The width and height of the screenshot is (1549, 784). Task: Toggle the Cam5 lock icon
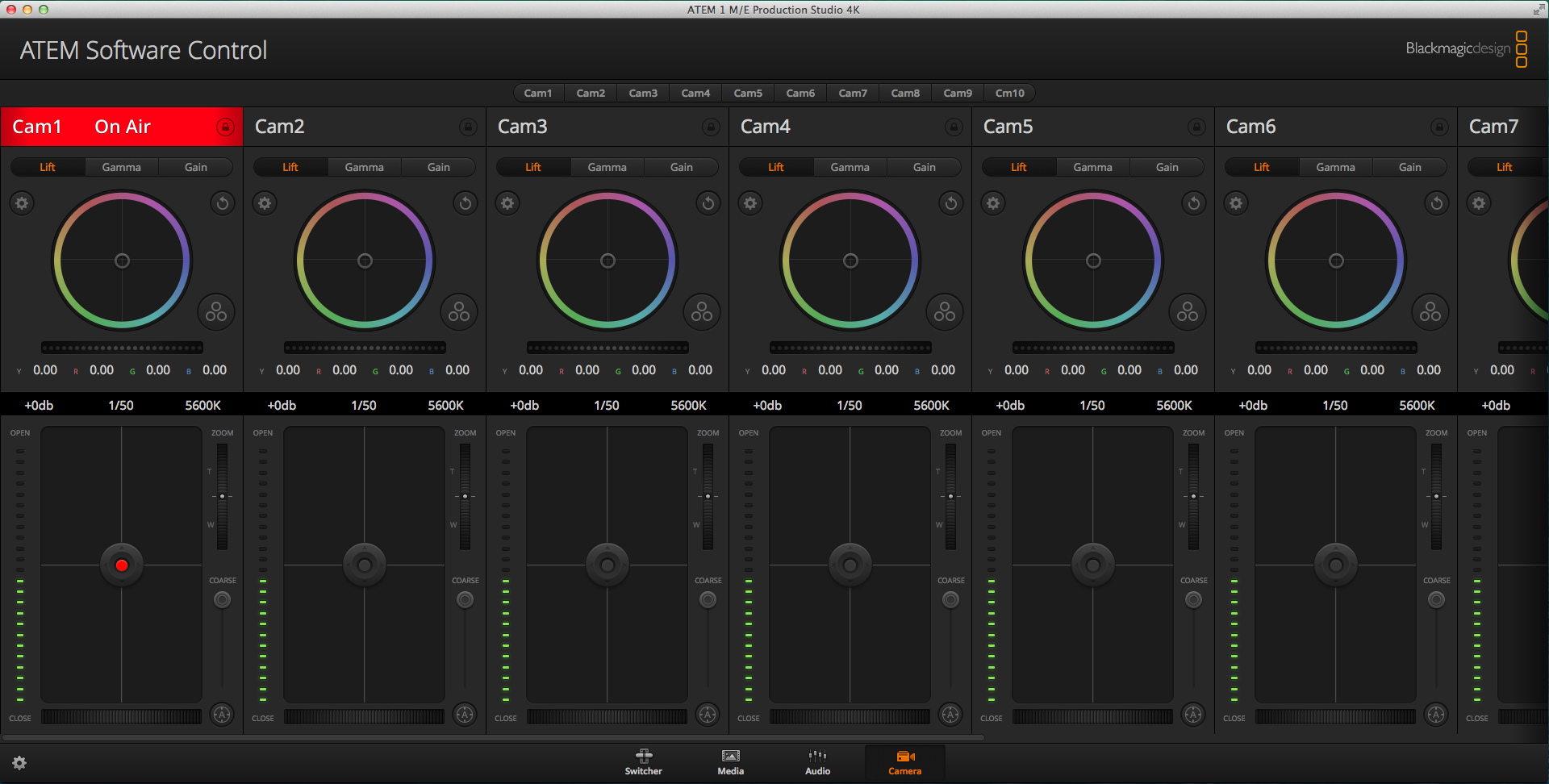1196,127
